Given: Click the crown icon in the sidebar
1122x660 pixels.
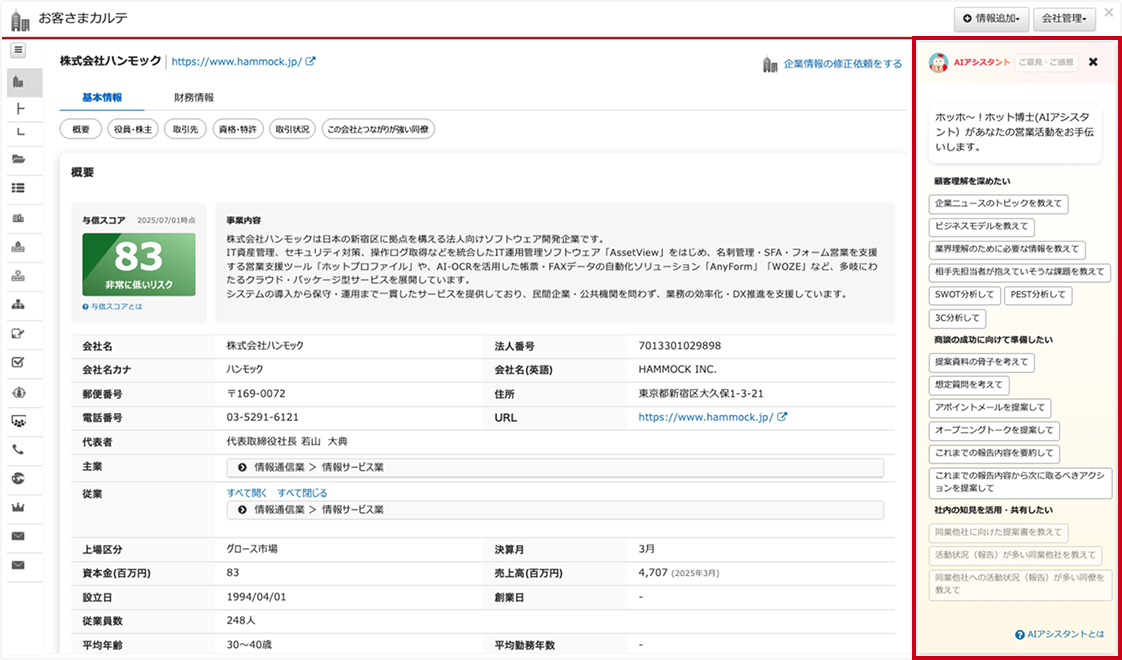Looking at the screenshot, I should pyautogui.click(x=19, y=507).
